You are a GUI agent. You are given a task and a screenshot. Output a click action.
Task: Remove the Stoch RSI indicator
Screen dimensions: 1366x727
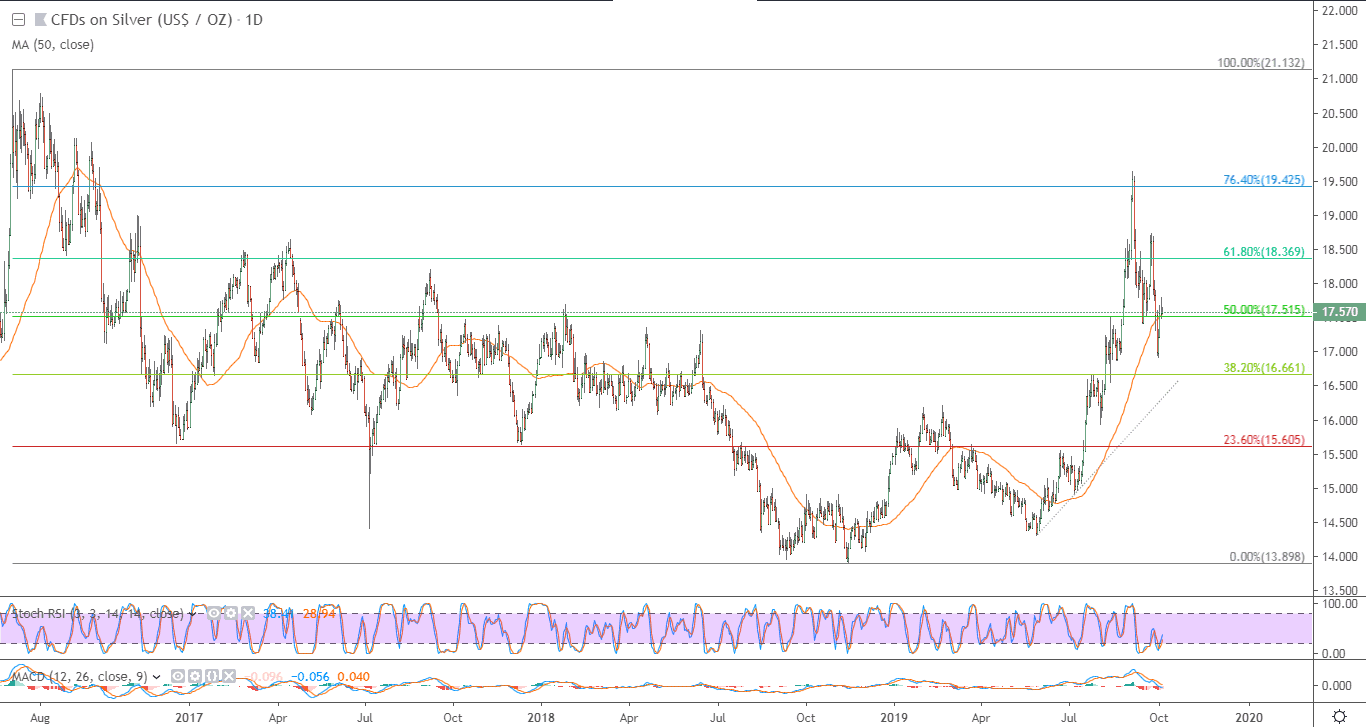click(248, 613)
